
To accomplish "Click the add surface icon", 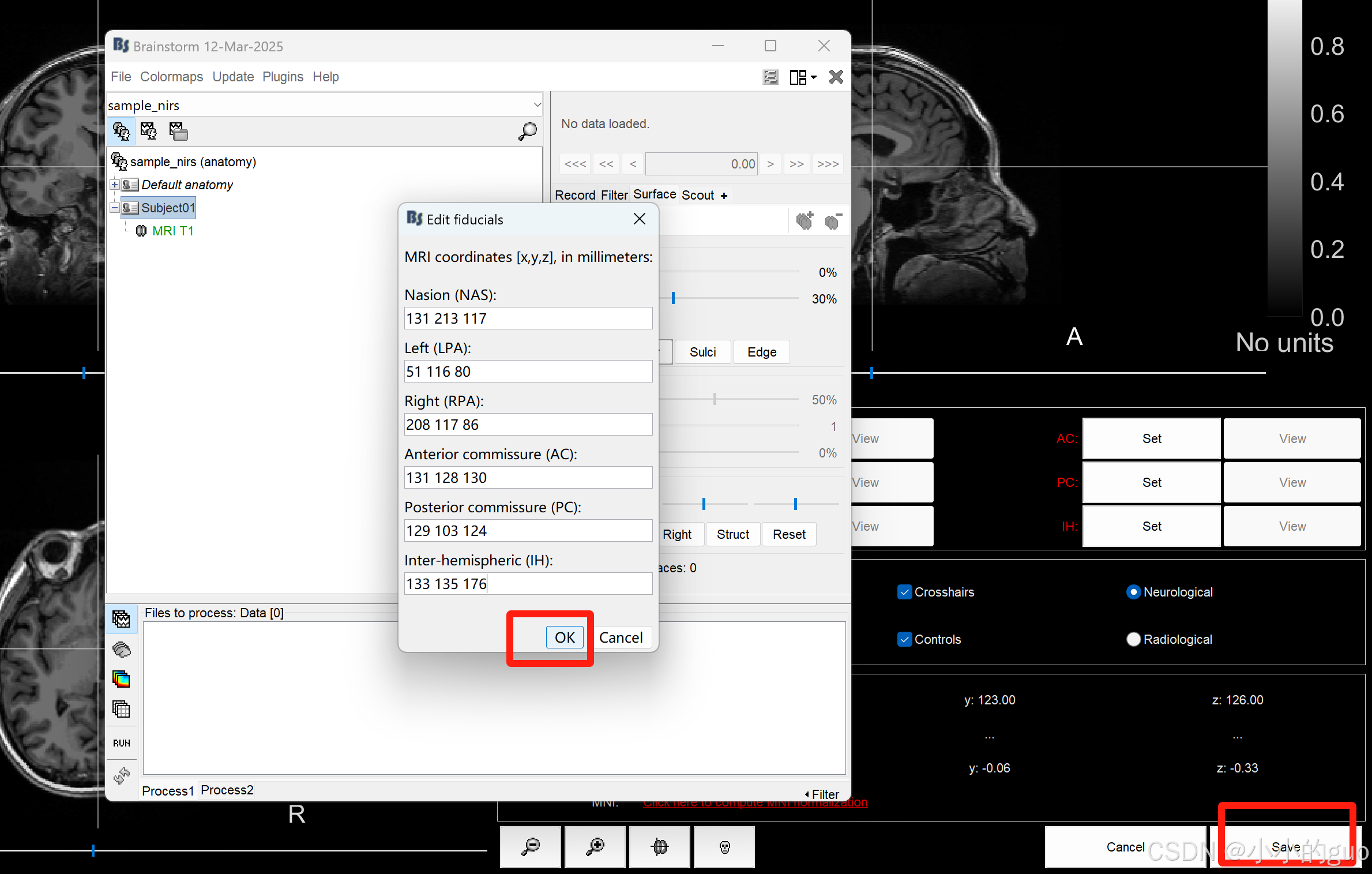I will click(805, 220).
